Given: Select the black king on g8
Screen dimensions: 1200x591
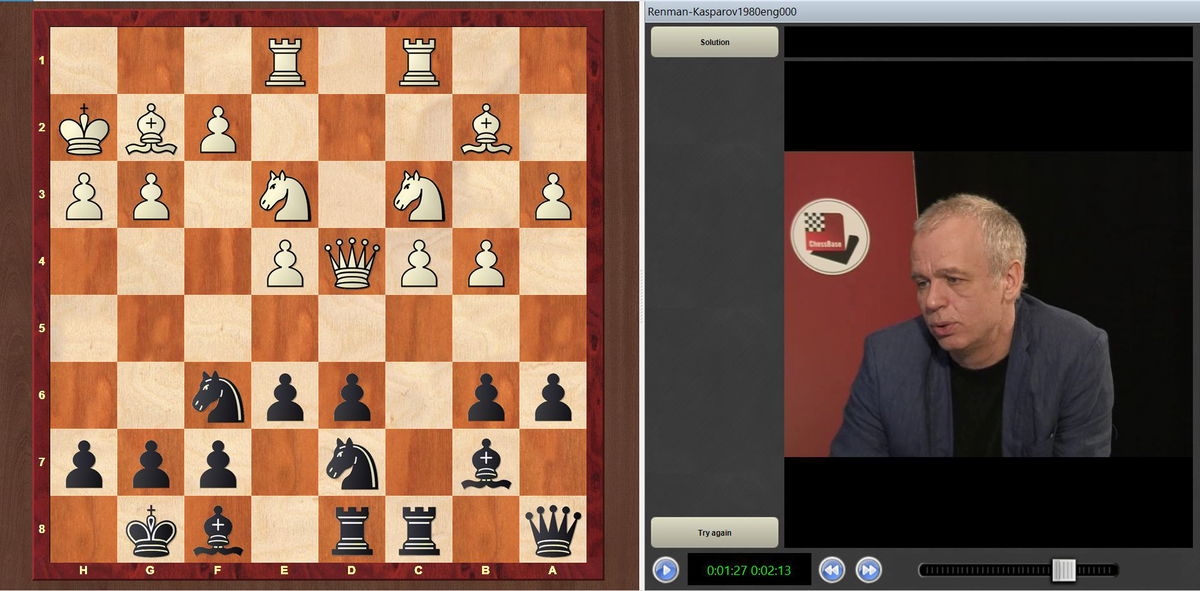Looking at the screenshot, I should 151,530.
